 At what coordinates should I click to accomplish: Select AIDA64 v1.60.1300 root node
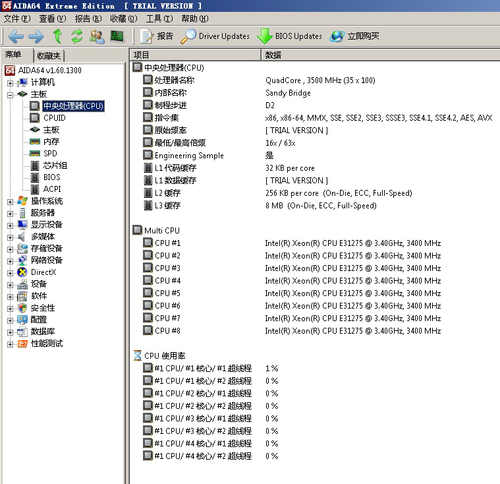coord(49,70)
